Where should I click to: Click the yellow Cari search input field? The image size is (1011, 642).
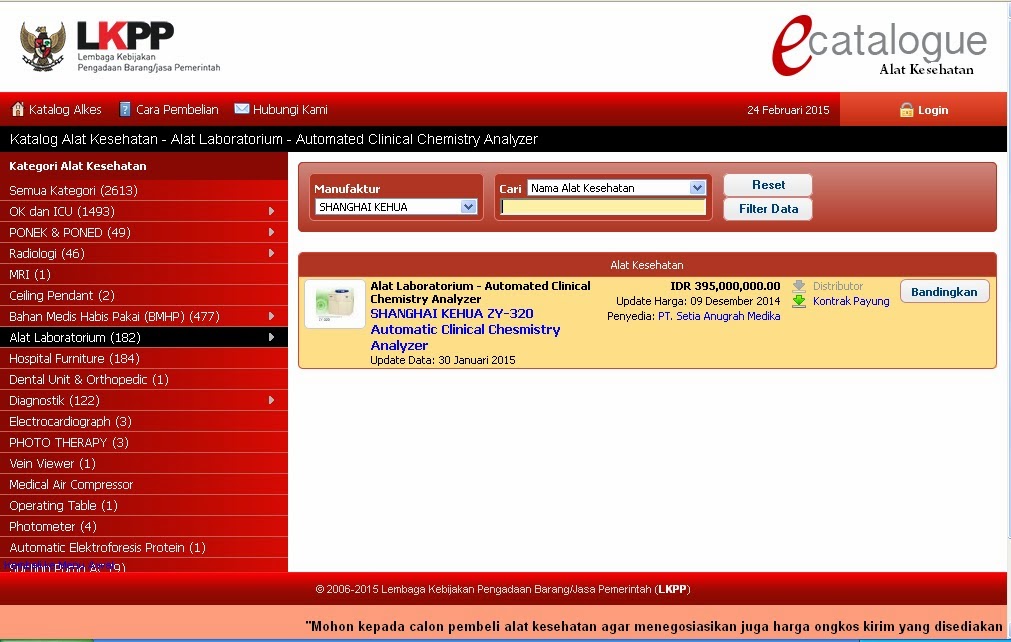click(604, 207)
